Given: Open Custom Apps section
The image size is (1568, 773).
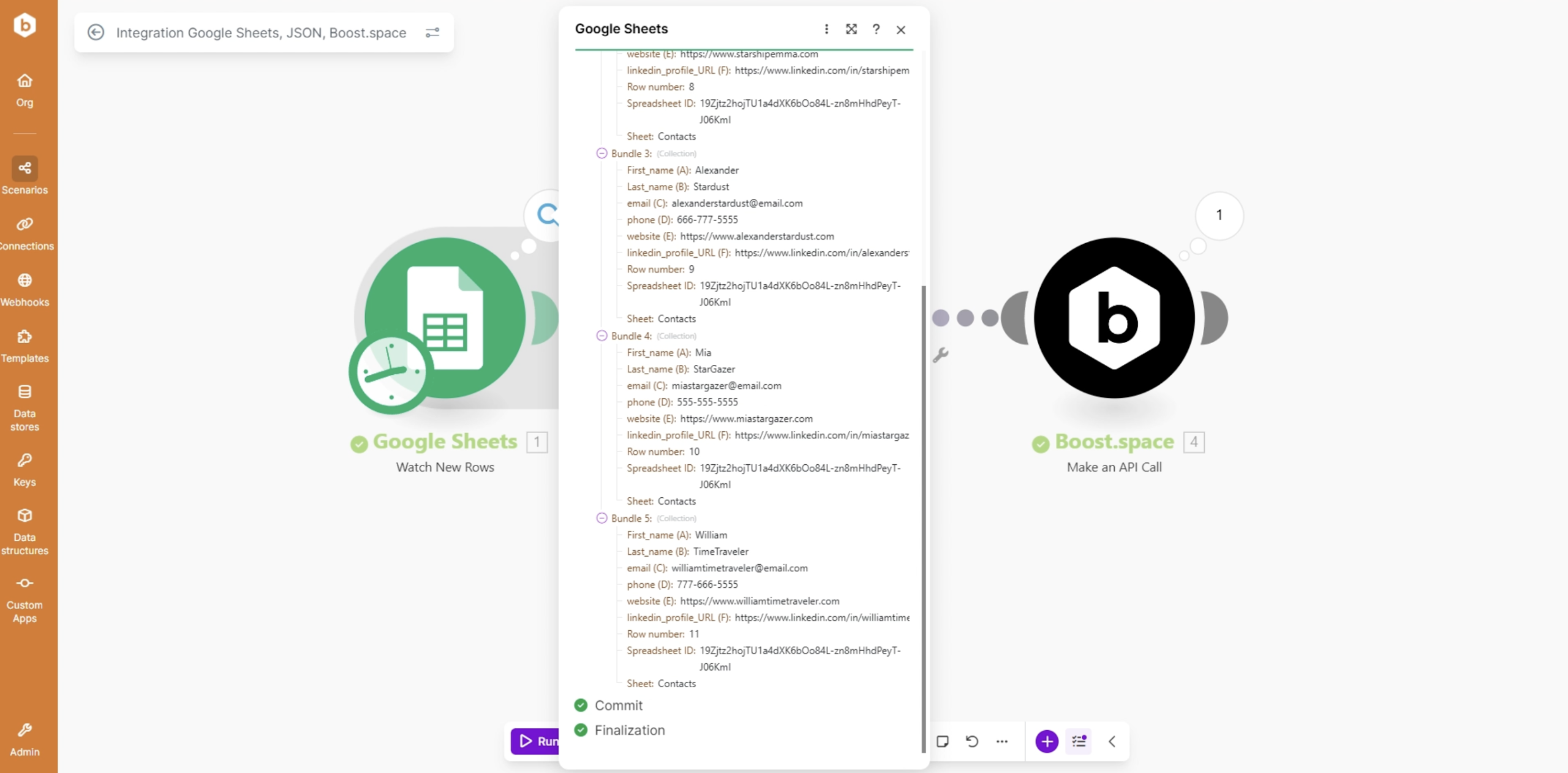Looking at the screenshot, I should coord(24,599).
